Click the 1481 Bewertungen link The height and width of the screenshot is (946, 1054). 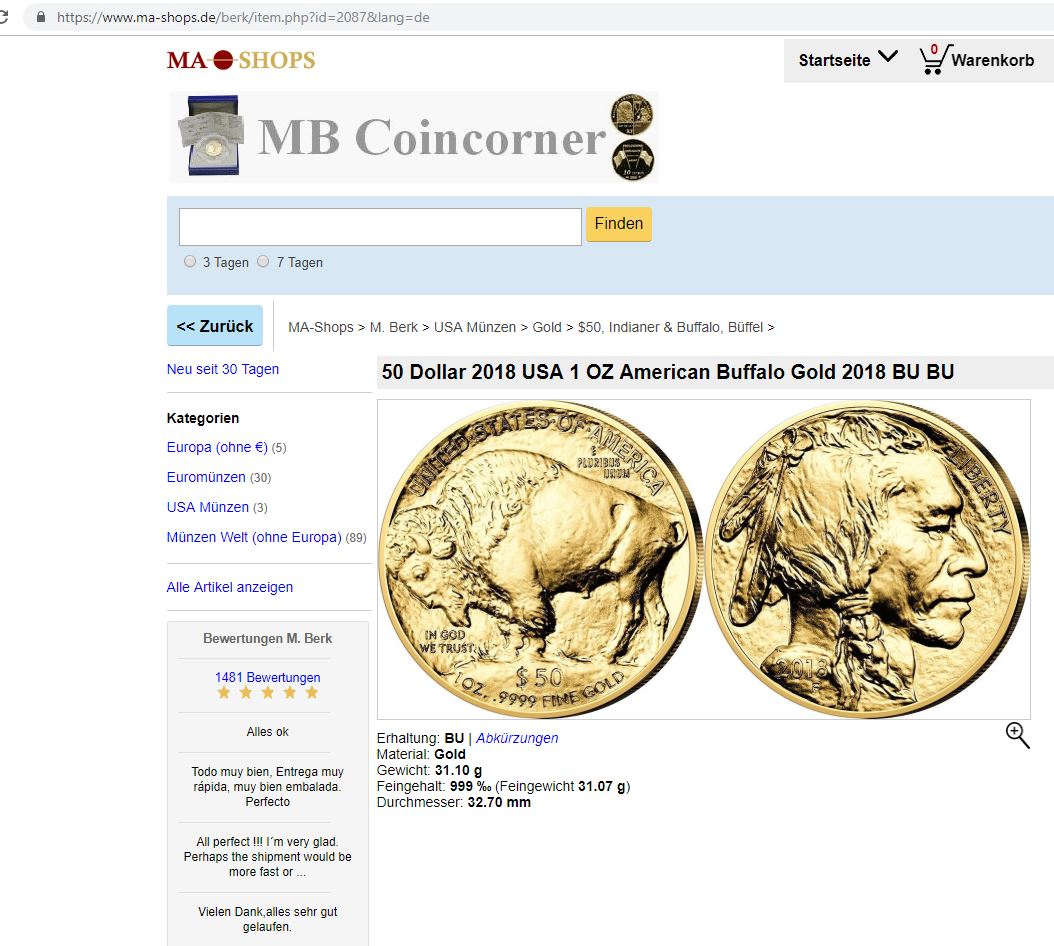(268, 677)
